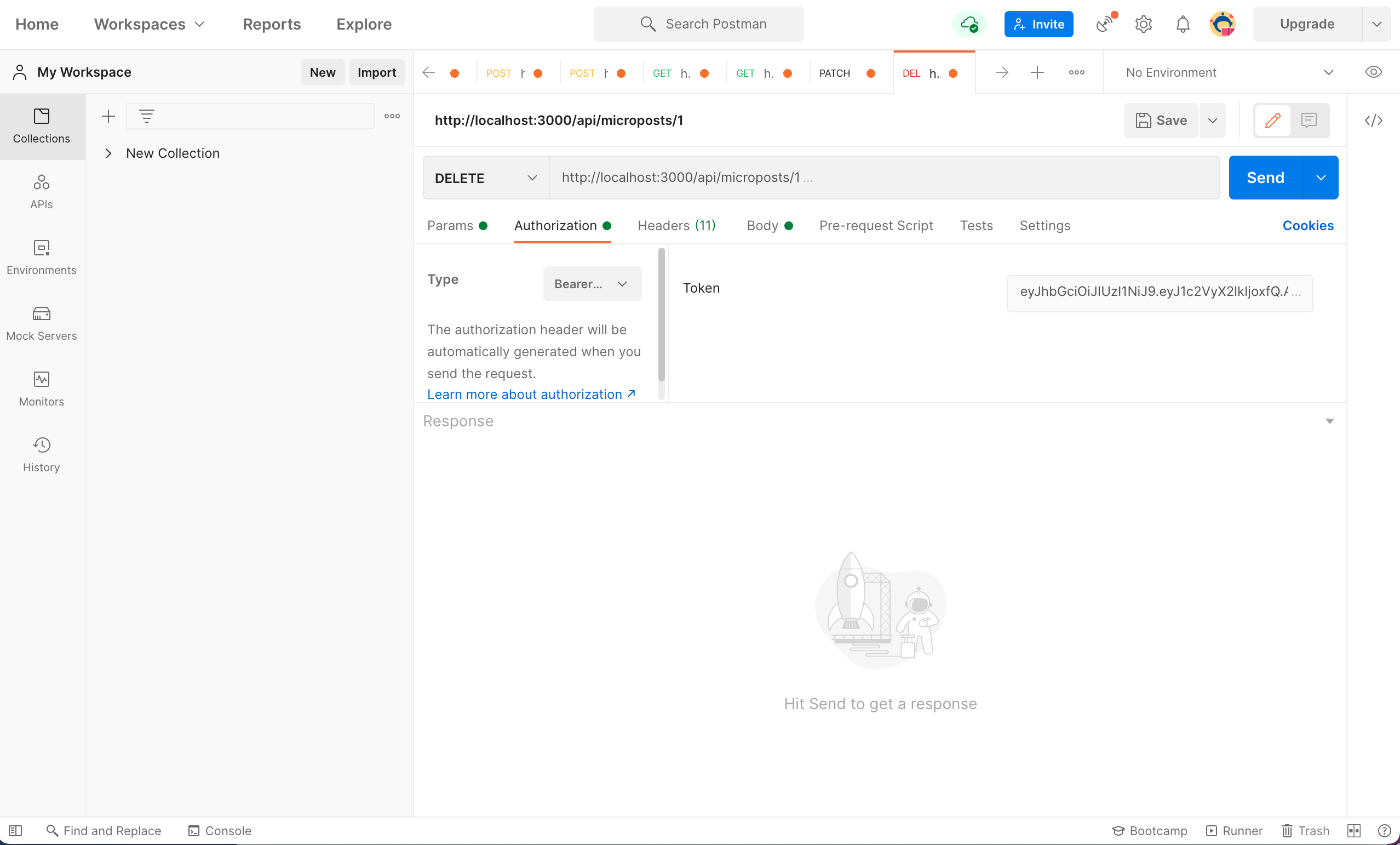This screenshot has width=1400, height=845.
Task: Open the Environments panel
Action: pos(41,257)
